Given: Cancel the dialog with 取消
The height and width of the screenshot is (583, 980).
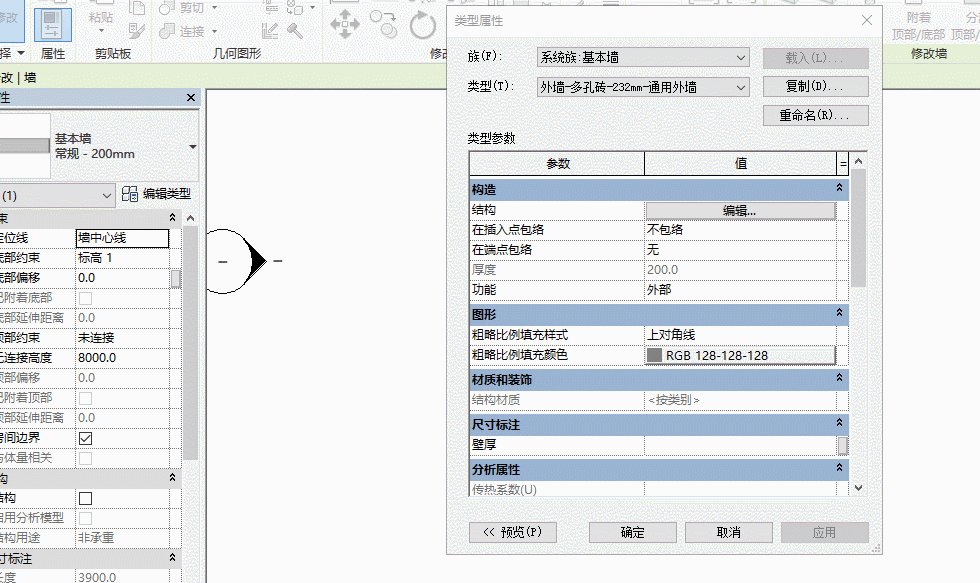Looking at the screenshot, I should (729, 532).
